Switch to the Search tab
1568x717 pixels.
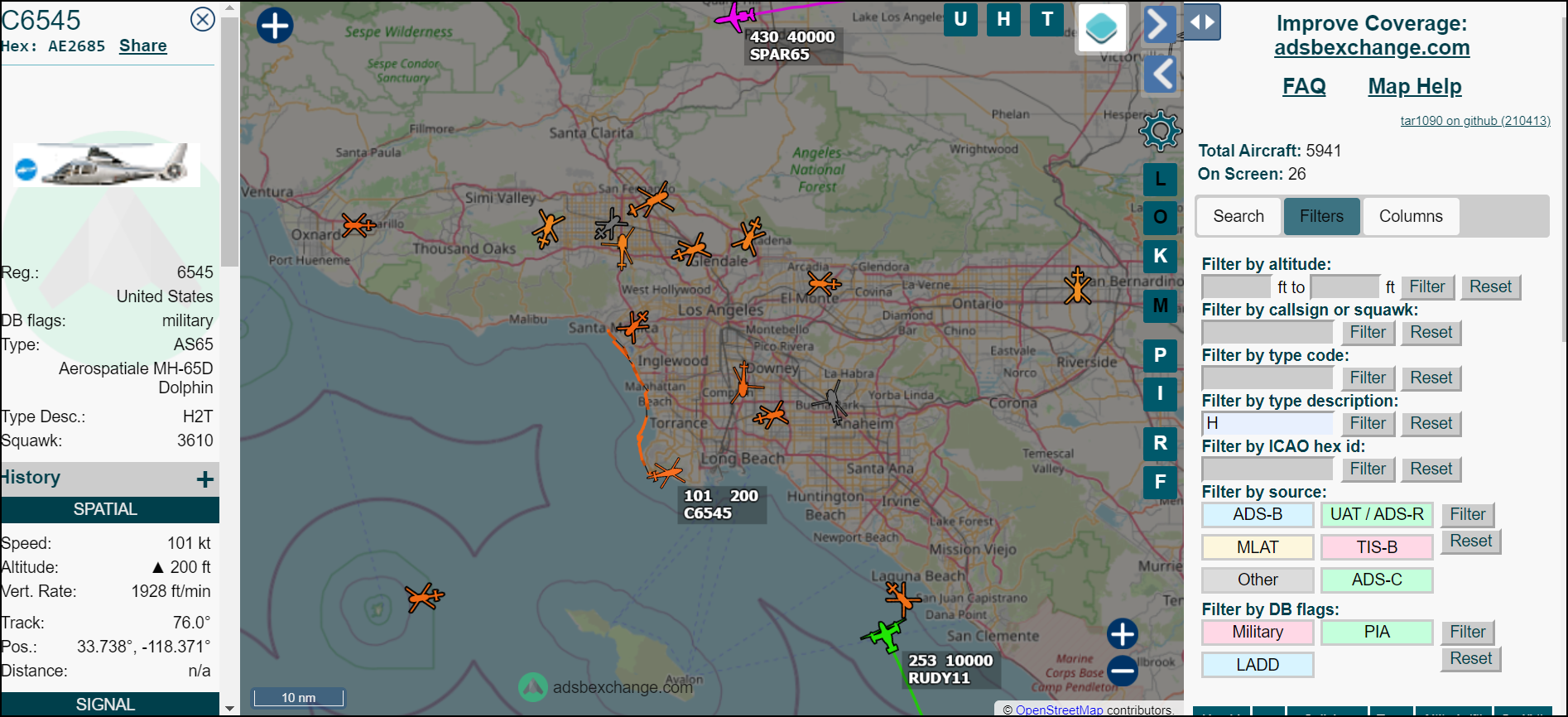click(x=1239, y=216)
